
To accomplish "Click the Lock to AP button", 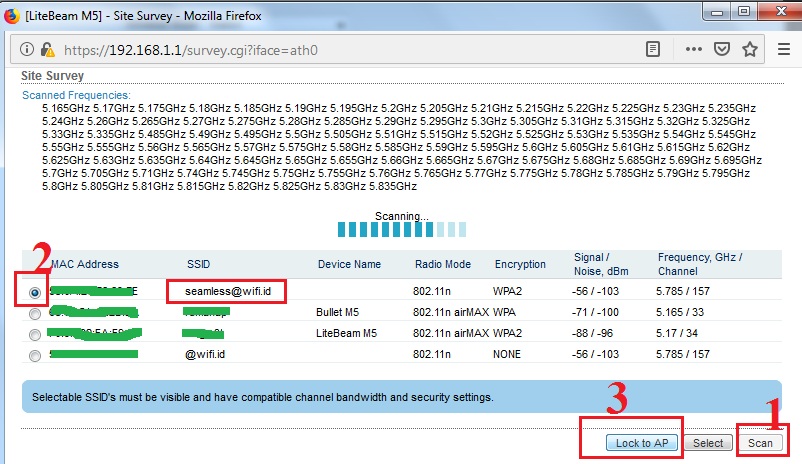I will point(642,443).
